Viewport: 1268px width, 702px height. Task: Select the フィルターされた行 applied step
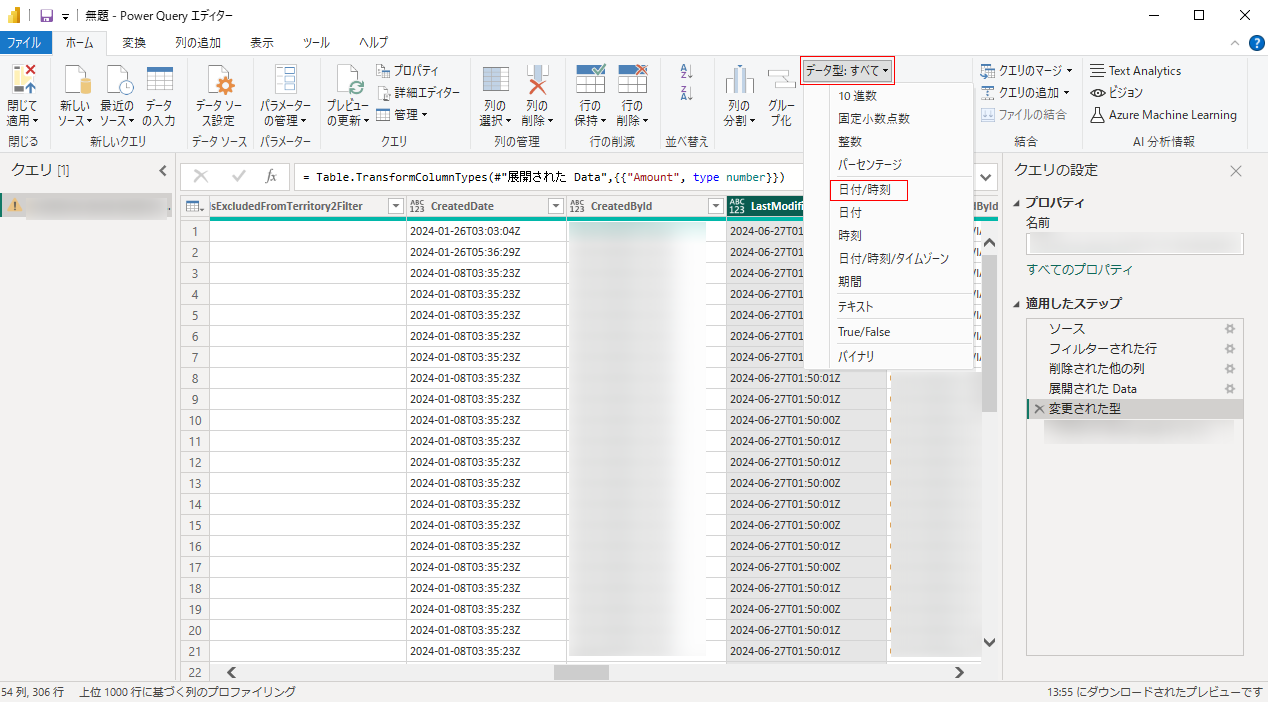pyautogui.click(x=1102, y=348)
